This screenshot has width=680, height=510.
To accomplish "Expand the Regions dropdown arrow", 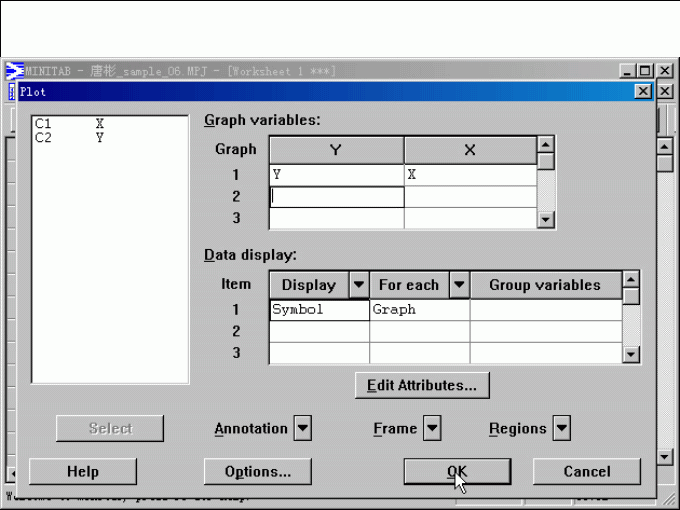I will 562,429.
